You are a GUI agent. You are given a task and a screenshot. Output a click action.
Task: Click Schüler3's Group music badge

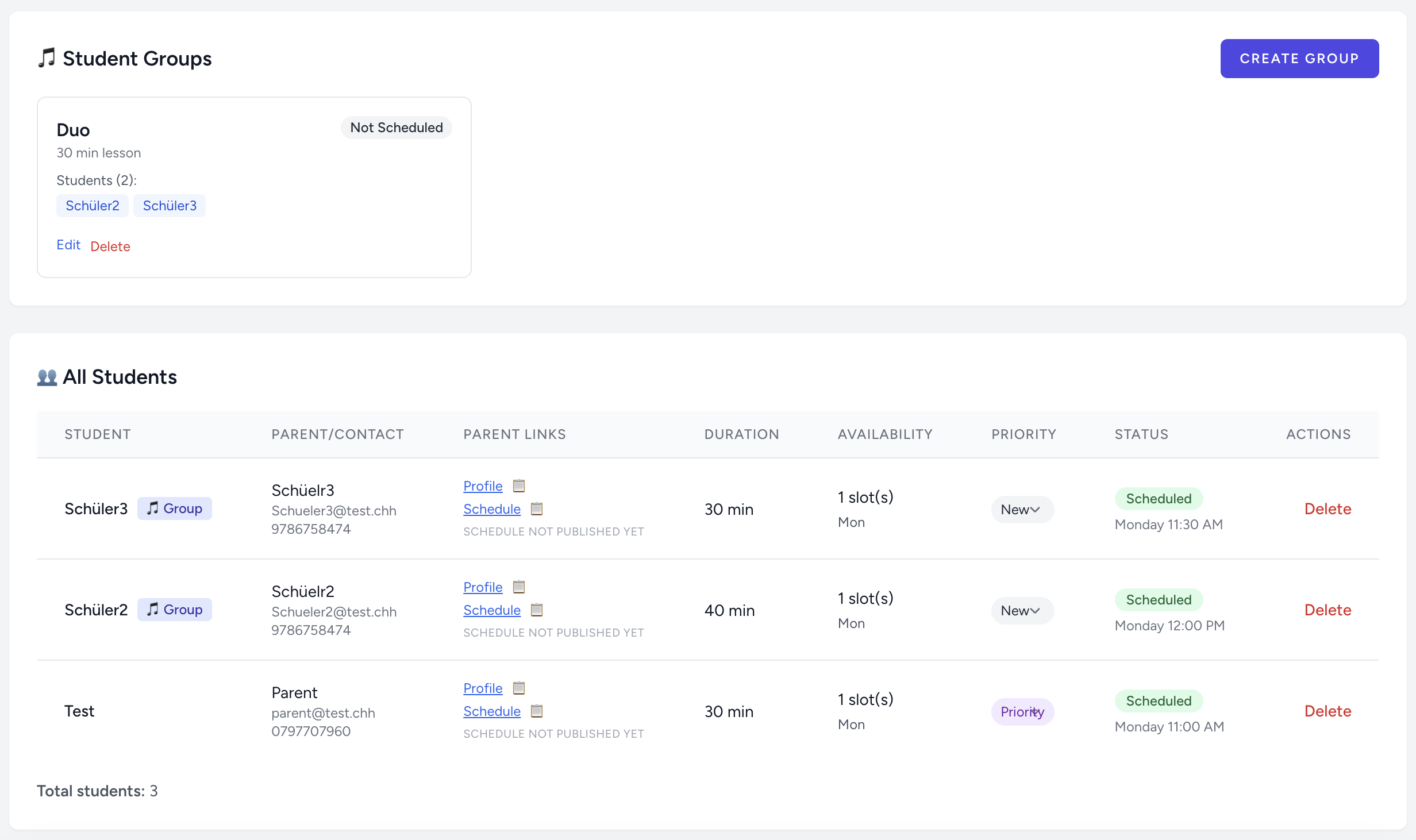pos(174,508)
